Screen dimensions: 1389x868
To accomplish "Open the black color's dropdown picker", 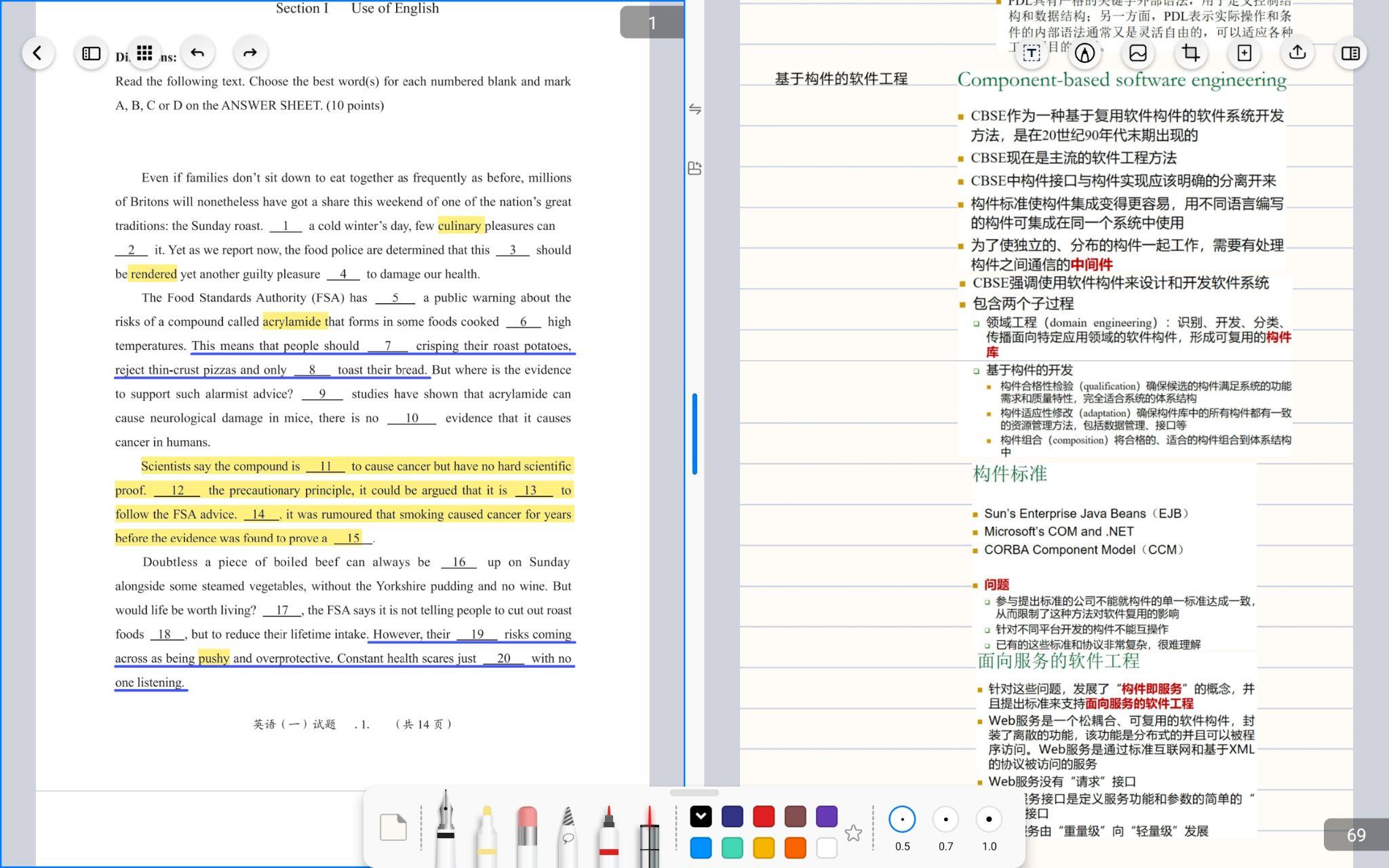I will coord(701,816).
